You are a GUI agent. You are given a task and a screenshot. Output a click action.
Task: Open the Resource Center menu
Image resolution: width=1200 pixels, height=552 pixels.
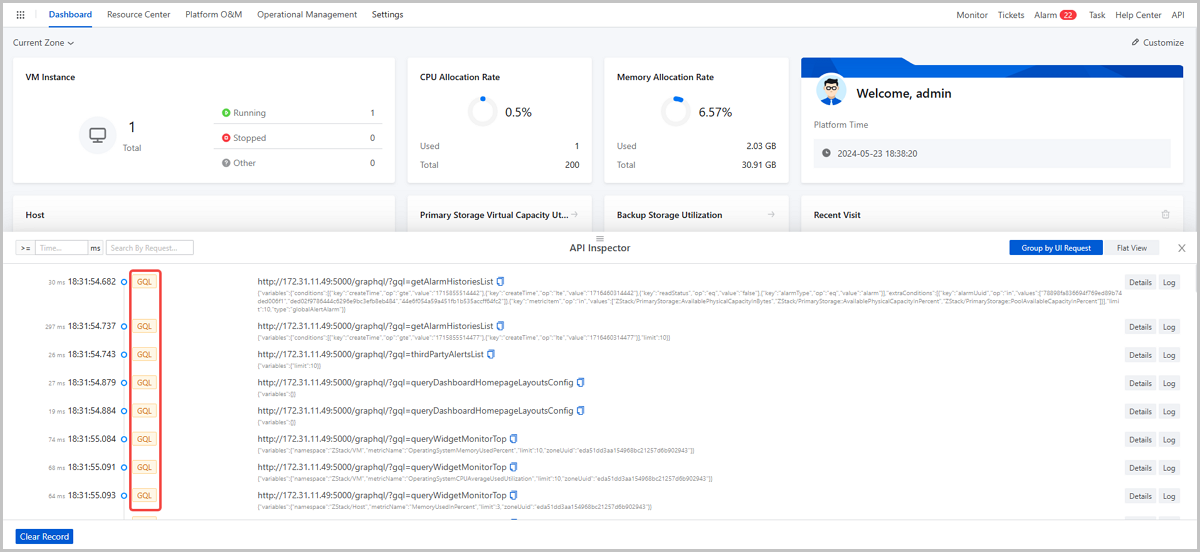(x=138, y=15)
